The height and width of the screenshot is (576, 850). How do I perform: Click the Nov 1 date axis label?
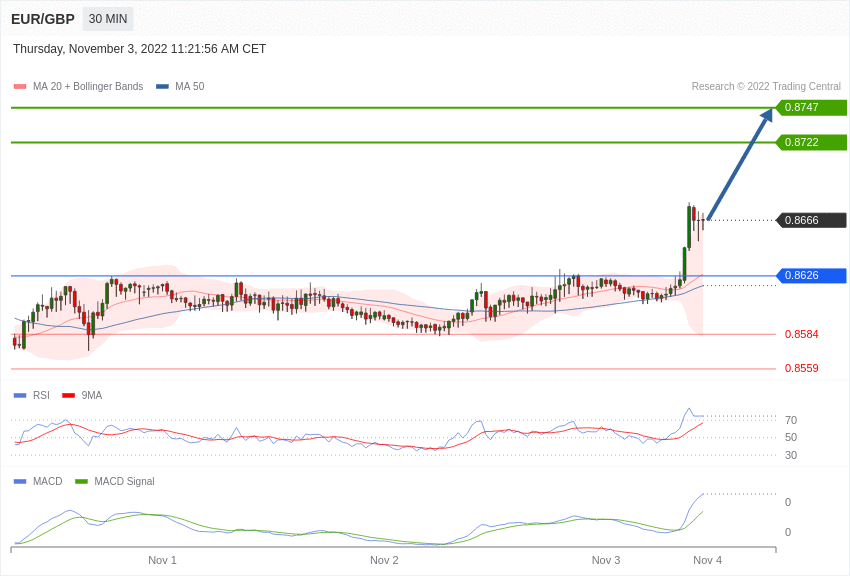coord(162,560)
